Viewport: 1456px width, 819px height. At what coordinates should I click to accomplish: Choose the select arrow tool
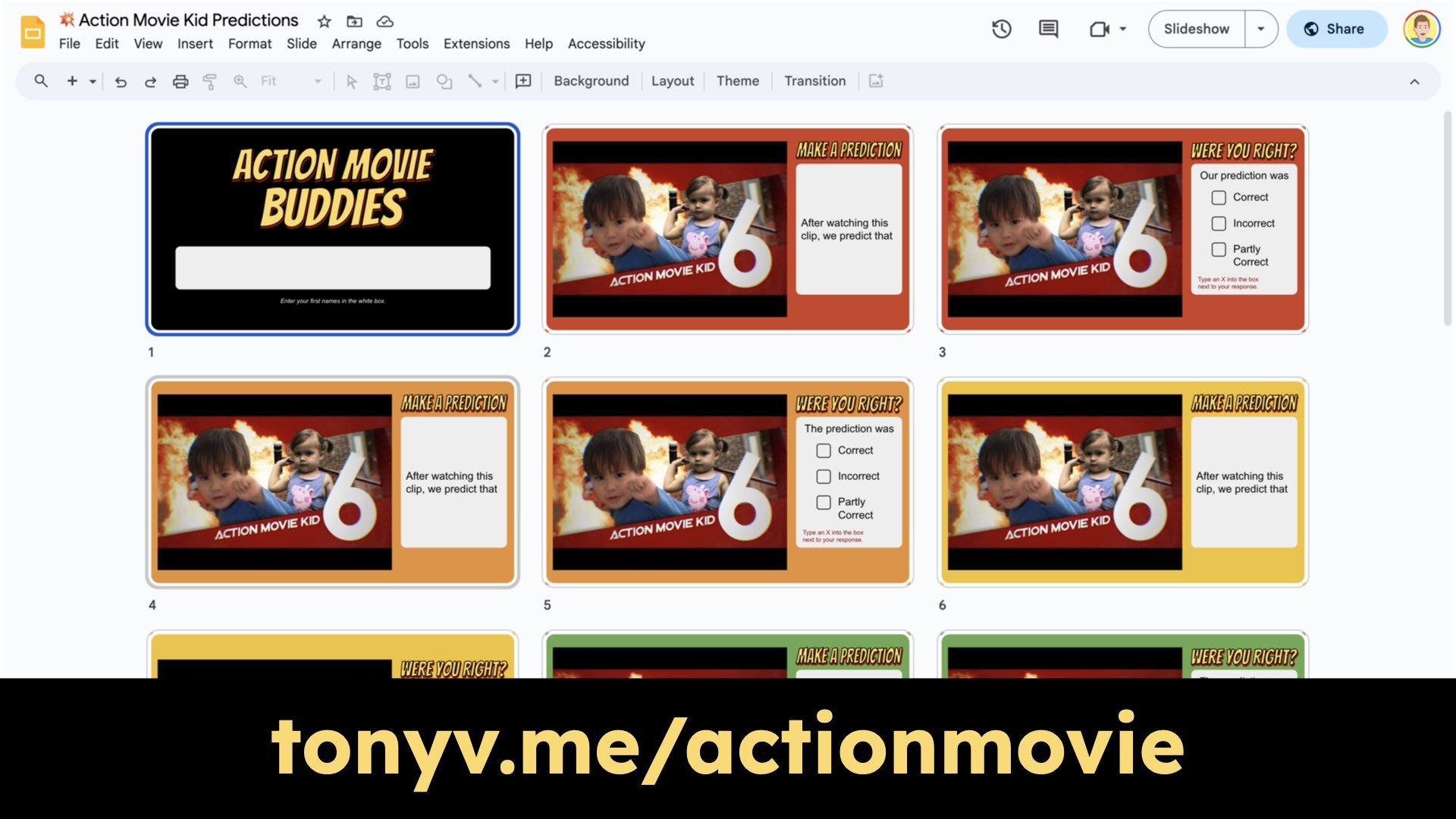pos(351,81)
